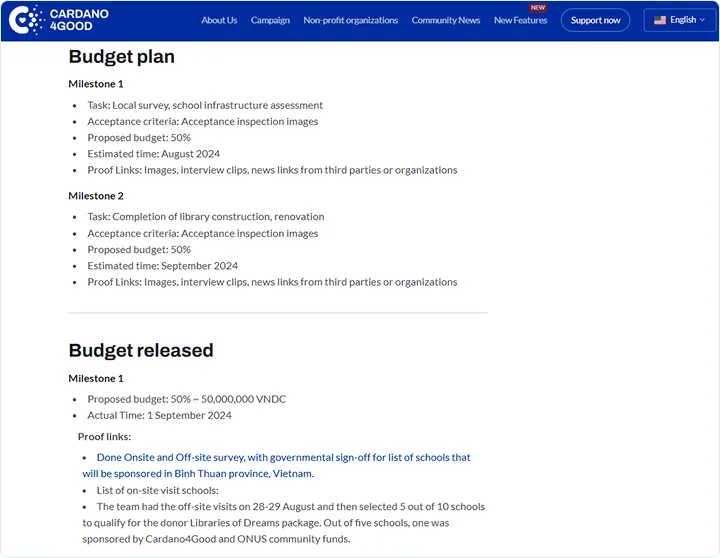Click the 50,000,000 VNDC proposed budget line
Viewport: 720px width, 558px height.
[x=186, y=399]
